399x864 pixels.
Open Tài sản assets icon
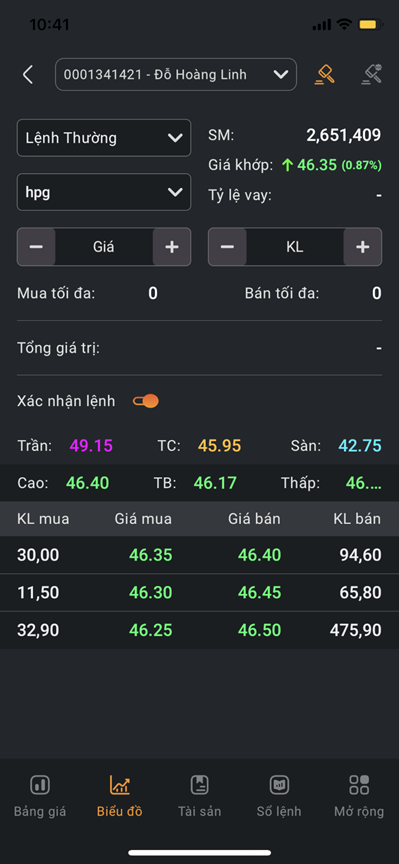[x=200, y=785]
